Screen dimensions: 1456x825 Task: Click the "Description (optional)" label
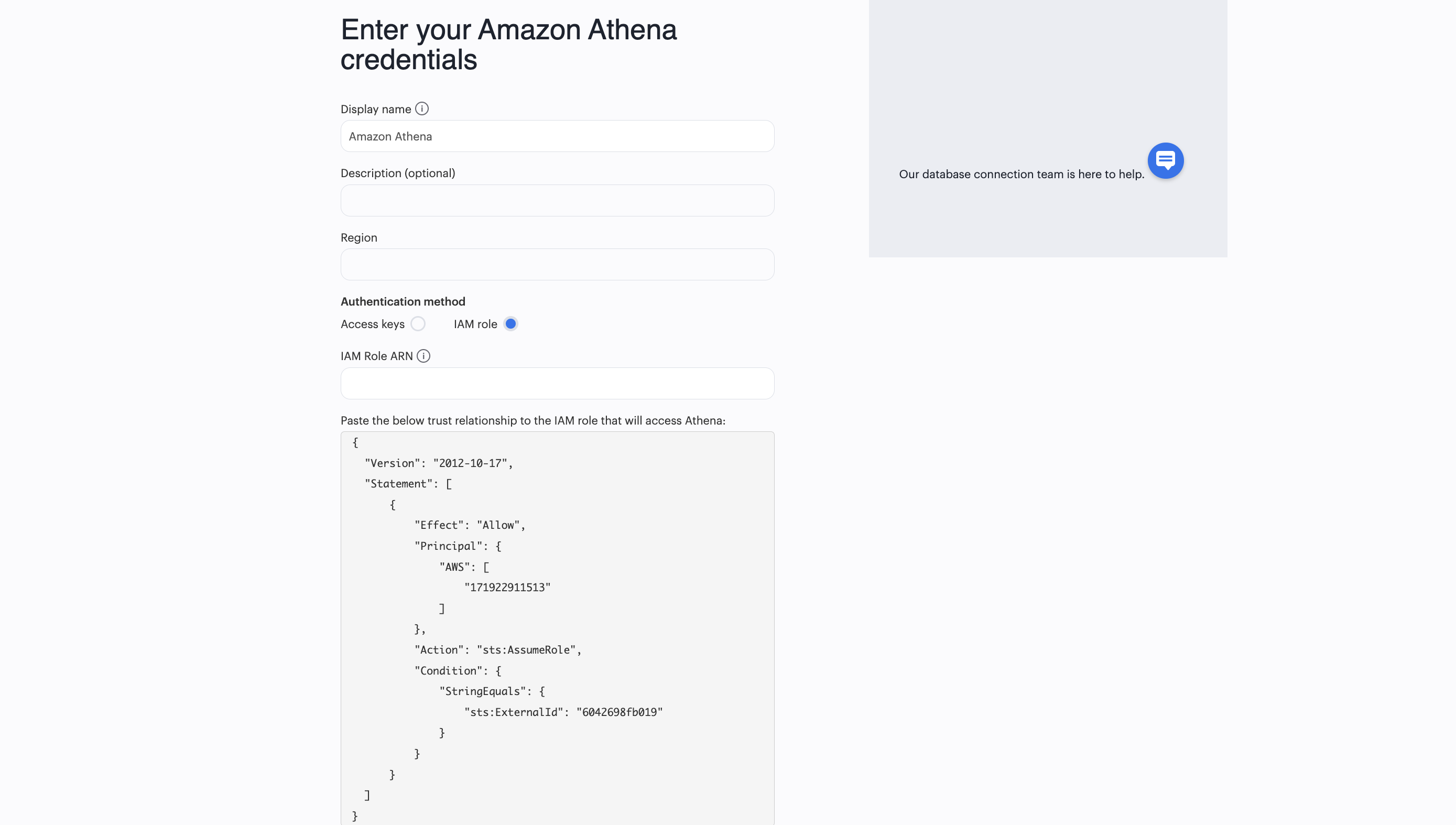point(398,173)
